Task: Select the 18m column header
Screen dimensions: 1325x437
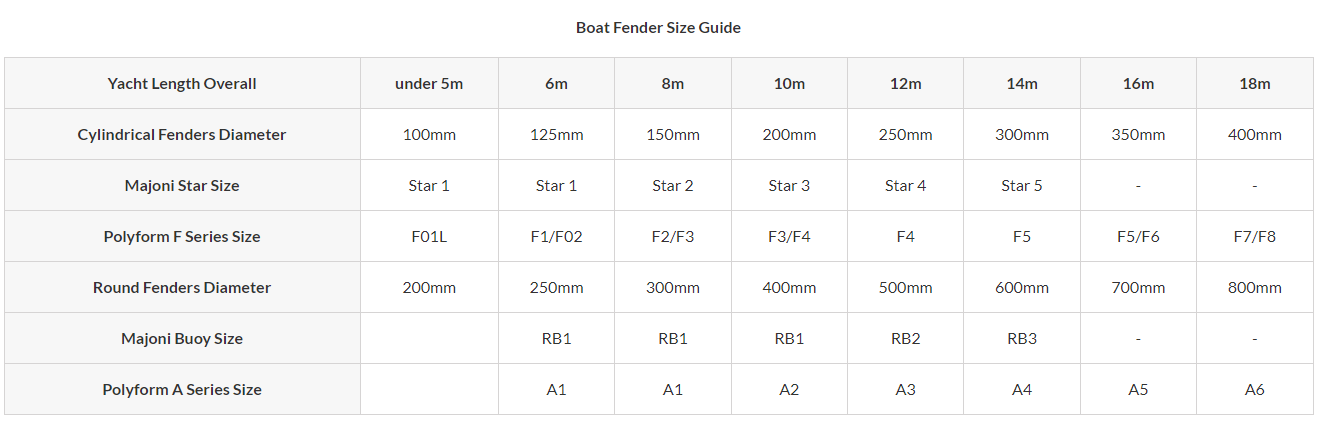Action: coord(1254,84)
